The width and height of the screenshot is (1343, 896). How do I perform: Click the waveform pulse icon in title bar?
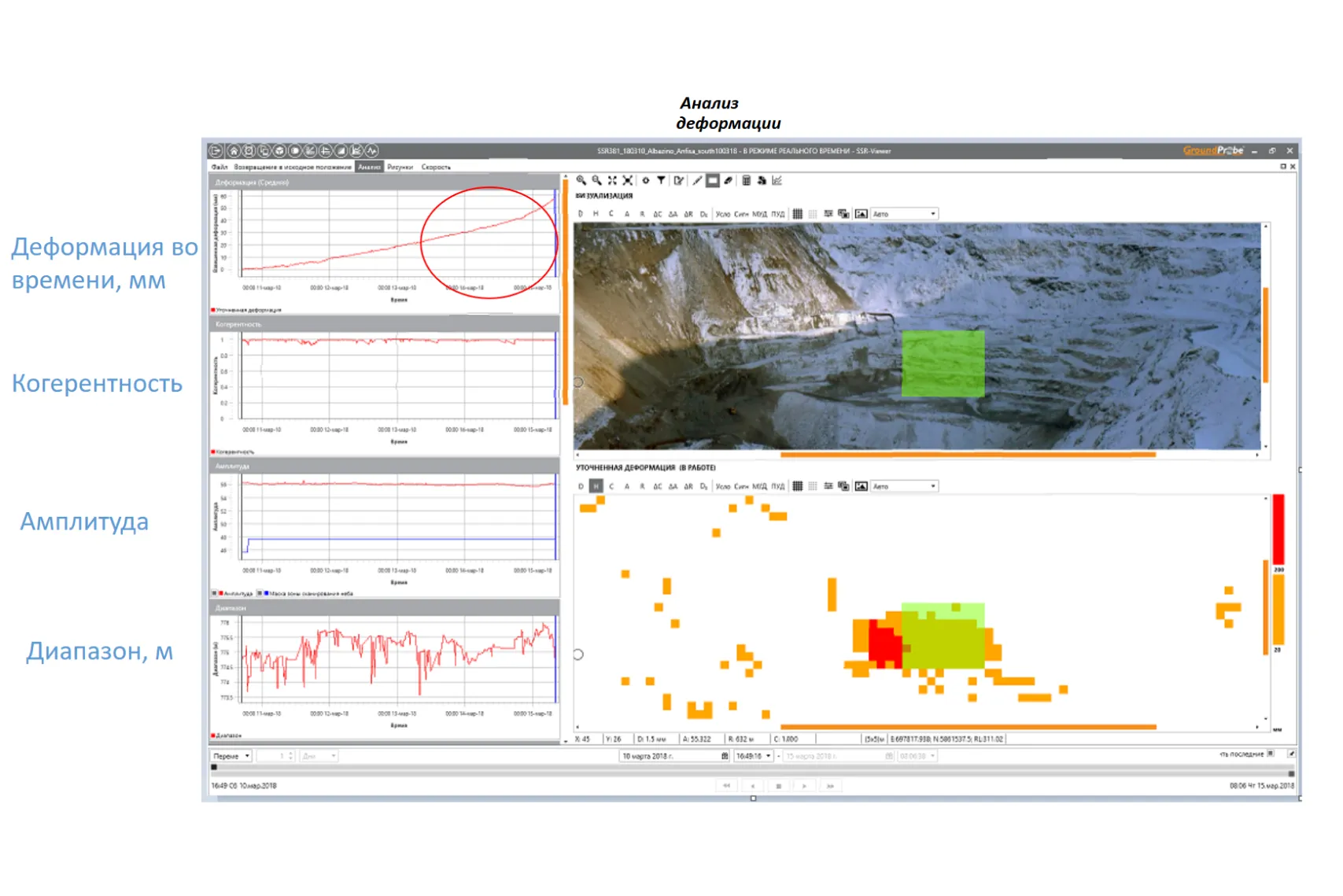click(372, 151)
